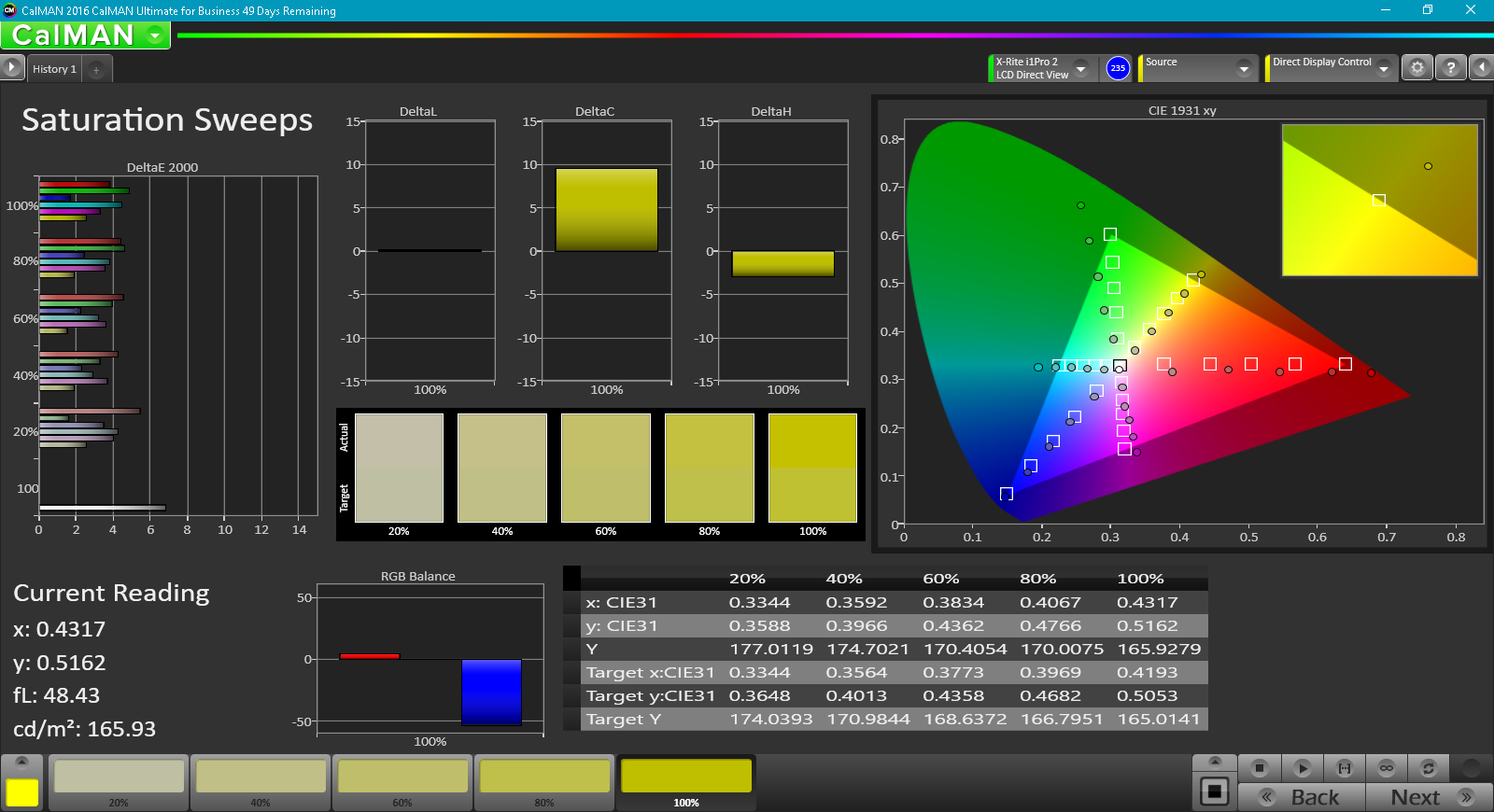Click the single read bracket icon
Viewport: 1494px width, 812px height.
click(x=1345, y=768)
